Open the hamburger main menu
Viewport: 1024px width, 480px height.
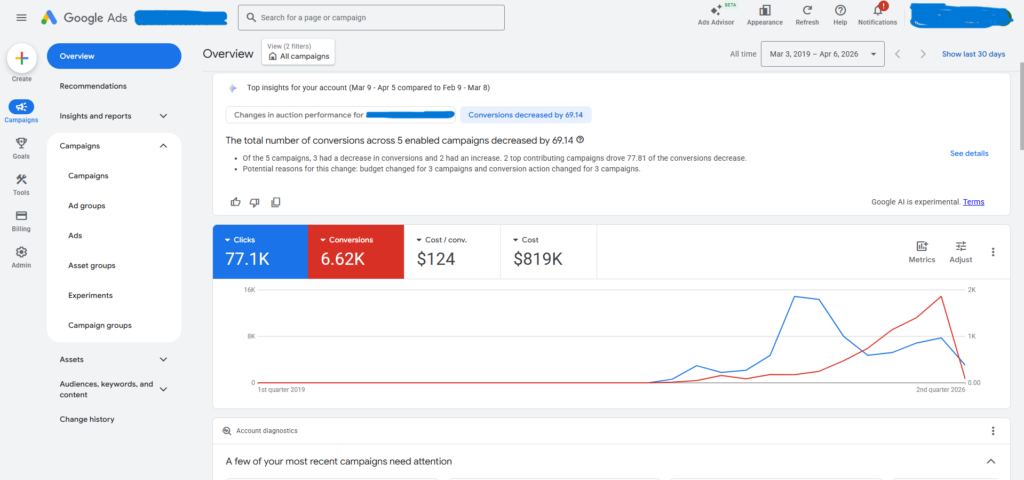[x=21, y=18]
